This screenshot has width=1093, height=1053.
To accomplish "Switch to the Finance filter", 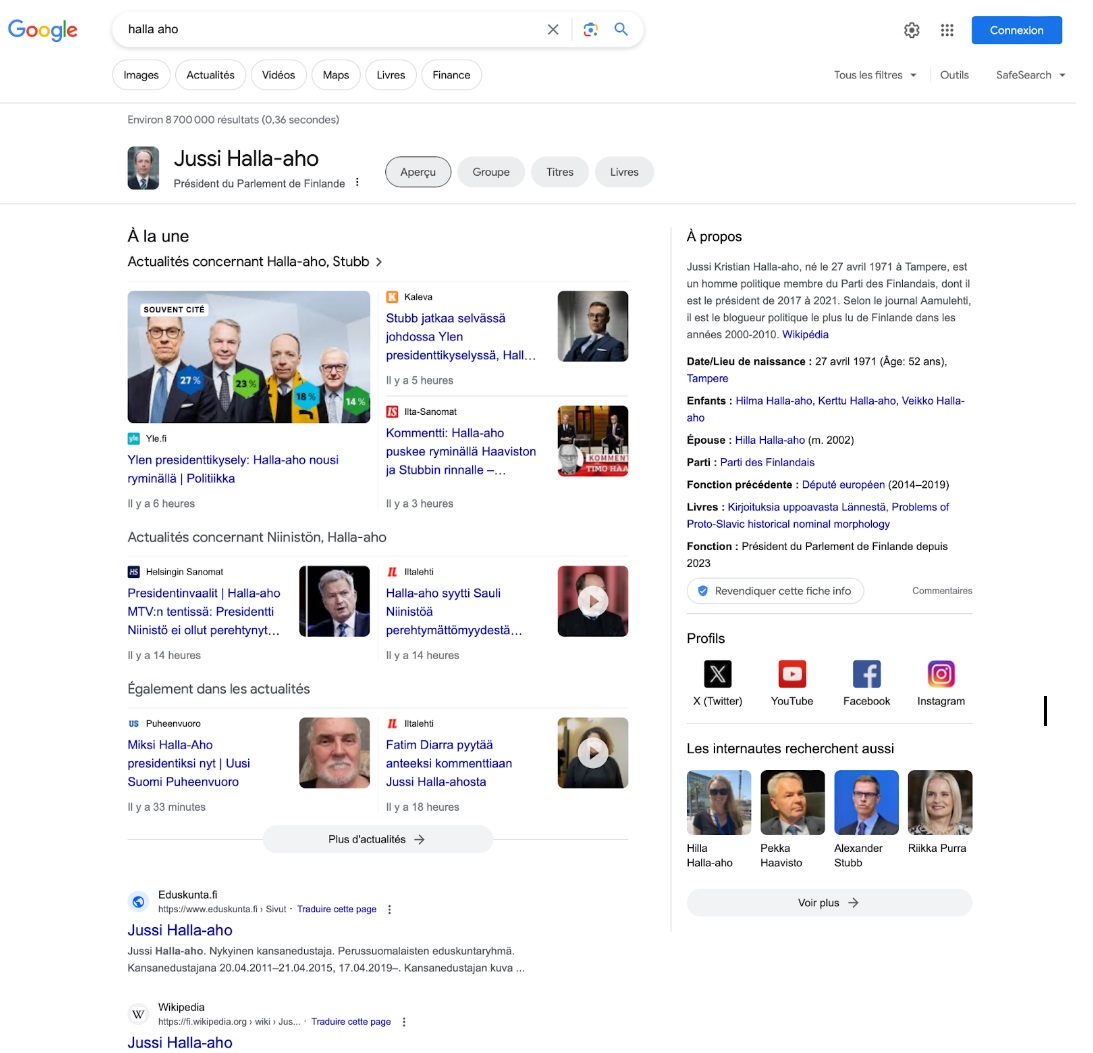I will (x=451, y=75).
